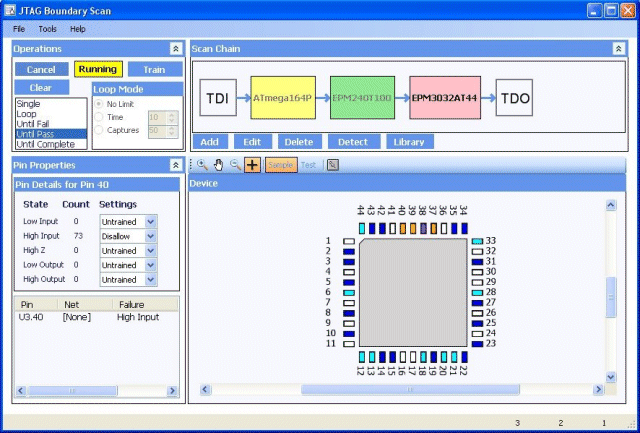Collapse the Scan Chain panel
Viewport: 640px width, 433px height.
tap(620, 48)
